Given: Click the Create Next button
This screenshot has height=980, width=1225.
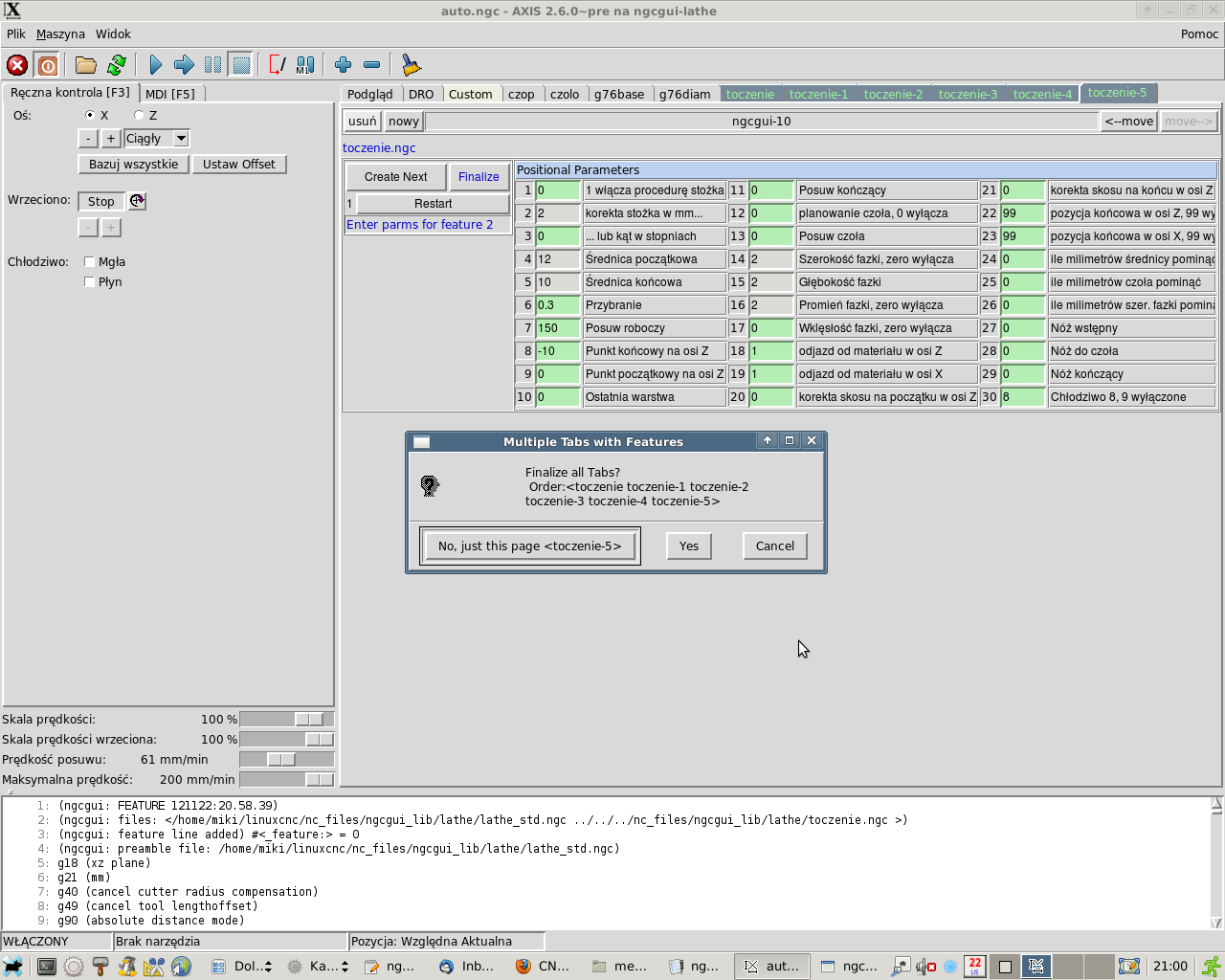Looking at the screenshot, I should pos(396,177).
